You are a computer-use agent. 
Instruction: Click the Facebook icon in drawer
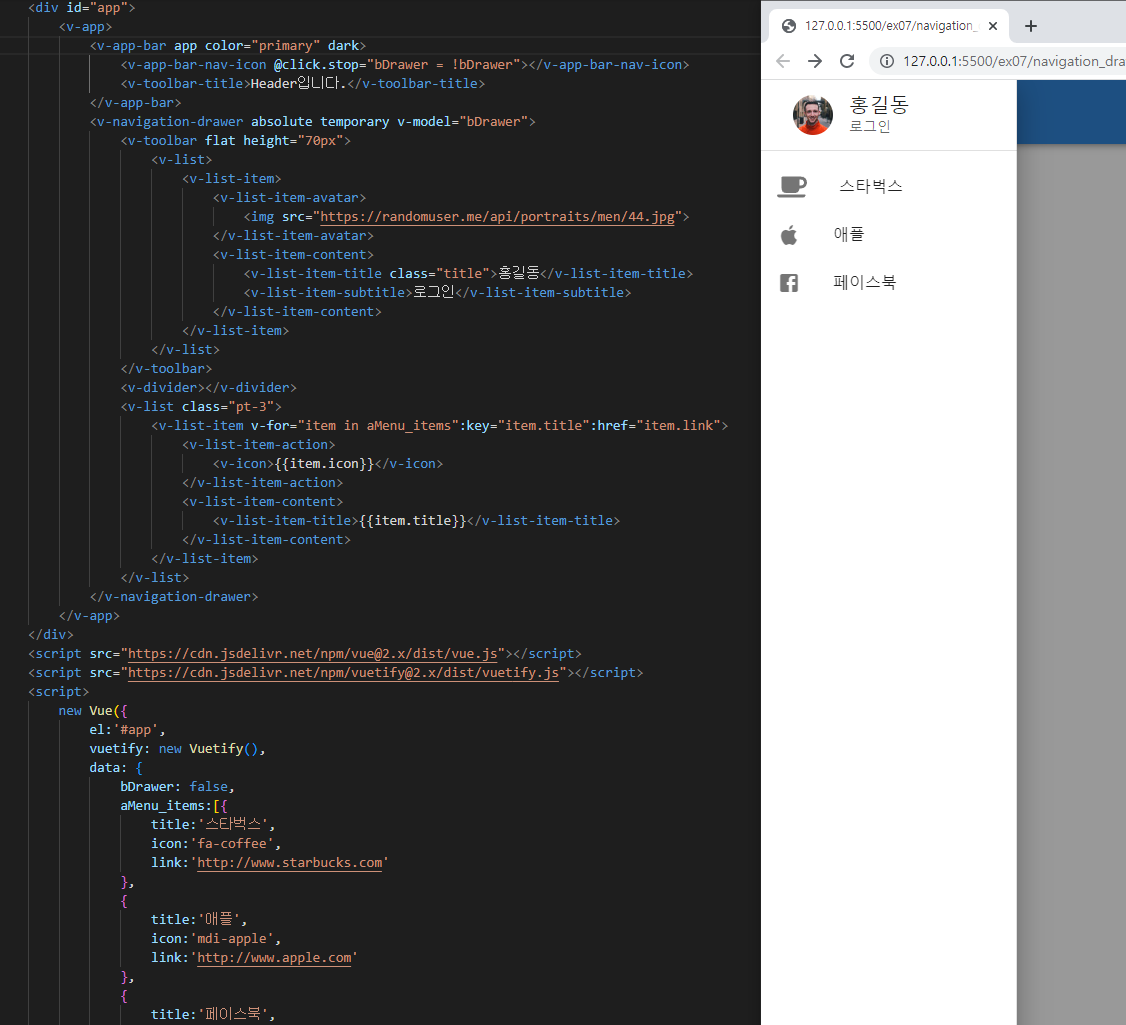pos(789,283)
